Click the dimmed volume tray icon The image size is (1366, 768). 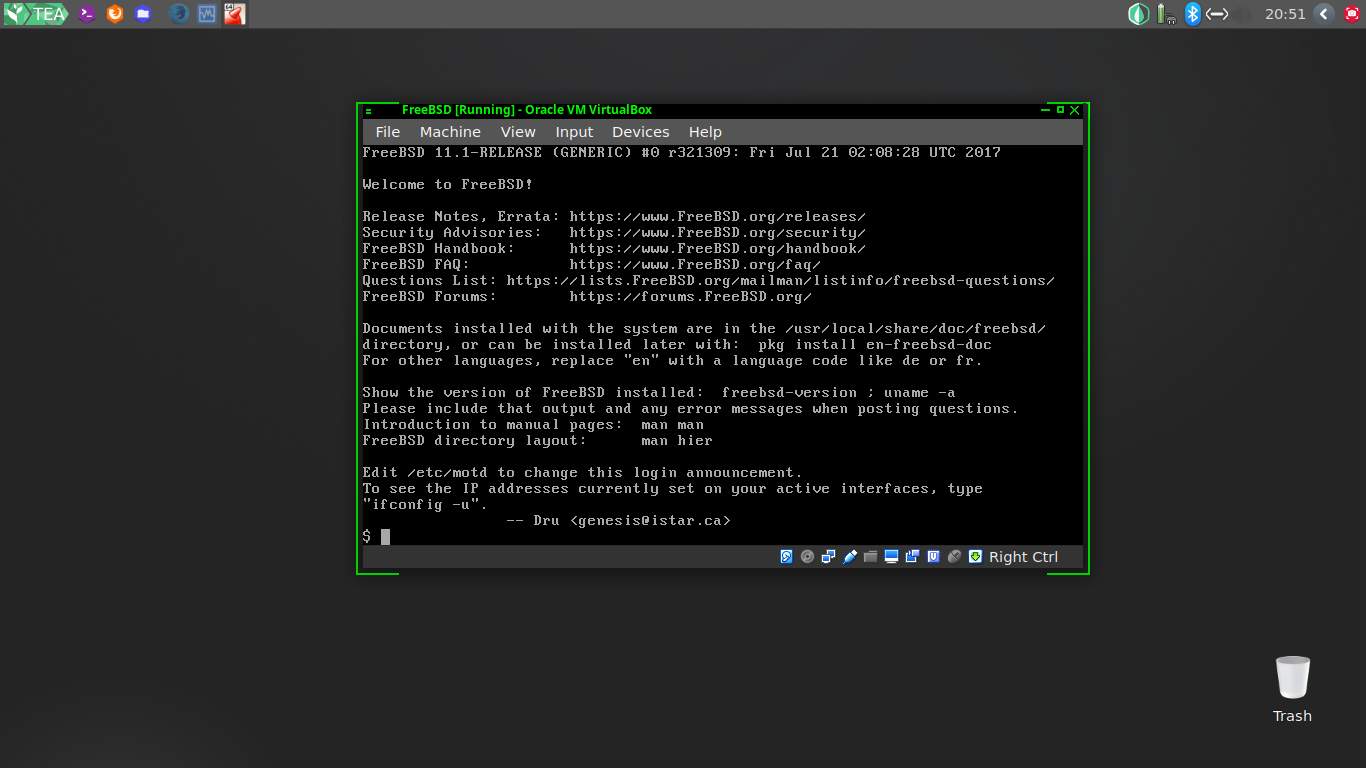point(1243,14)
